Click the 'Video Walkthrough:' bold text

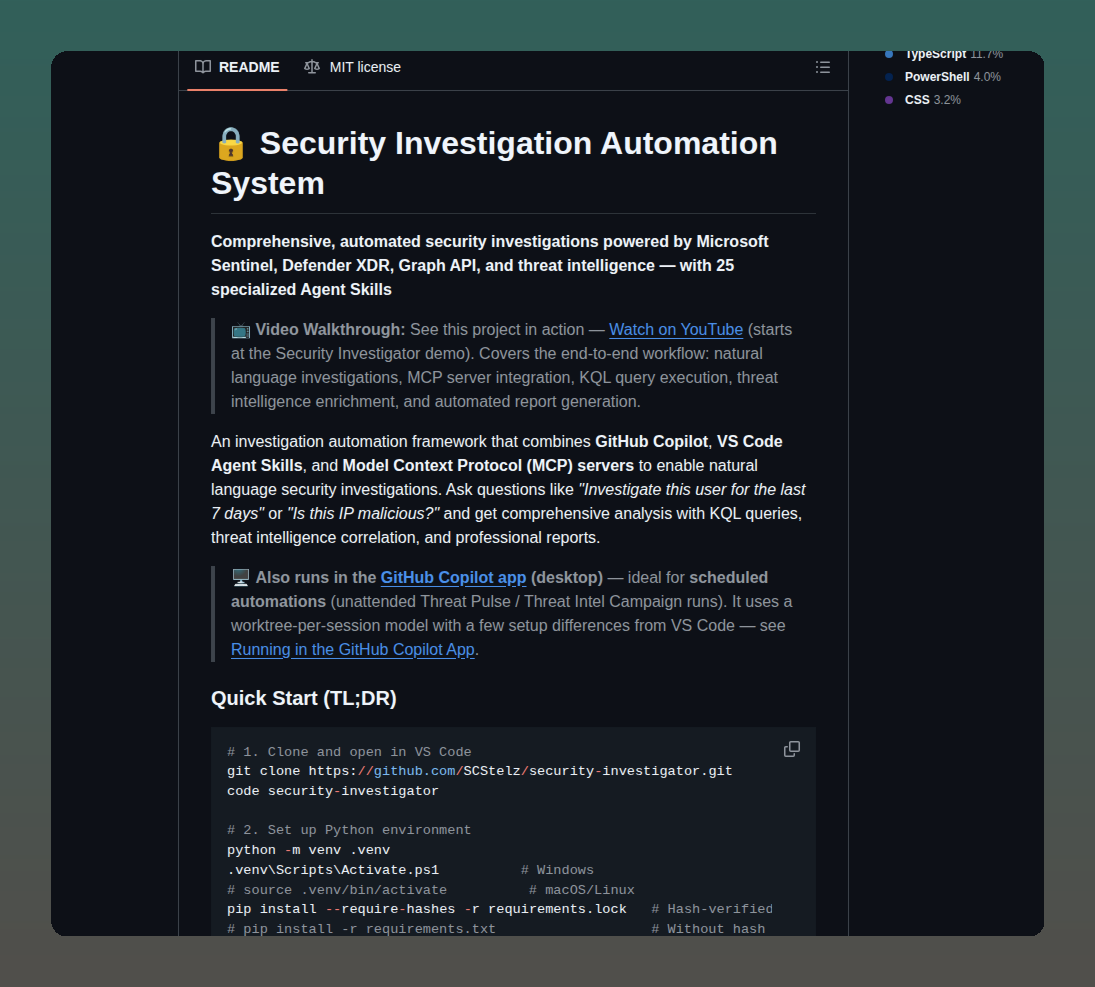(330, 330)
